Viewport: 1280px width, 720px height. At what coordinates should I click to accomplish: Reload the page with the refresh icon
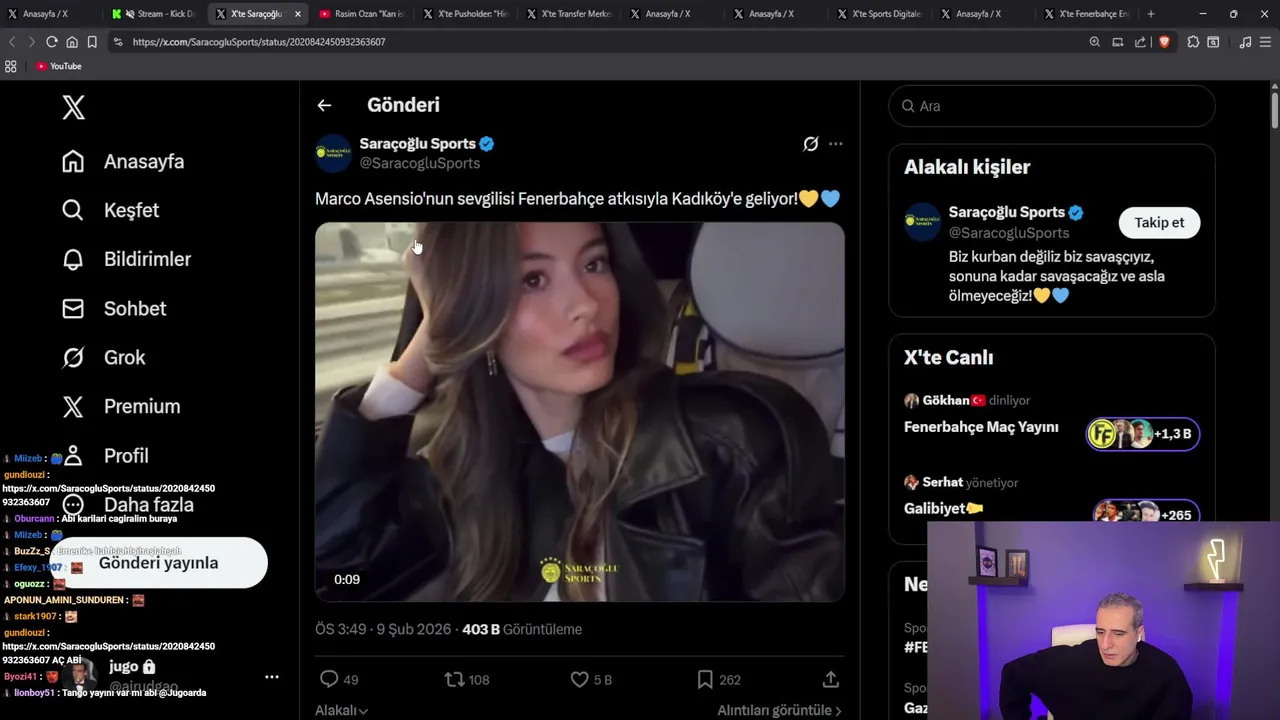tap(52, 42)
